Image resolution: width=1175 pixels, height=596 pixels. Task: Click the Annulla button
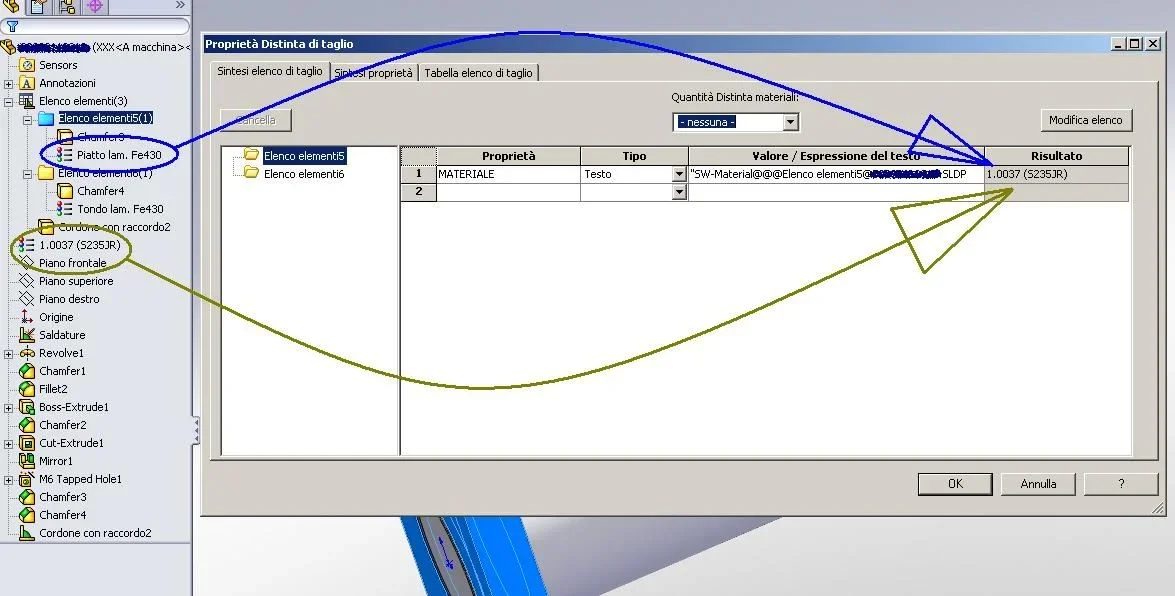tap(1038, 484)
